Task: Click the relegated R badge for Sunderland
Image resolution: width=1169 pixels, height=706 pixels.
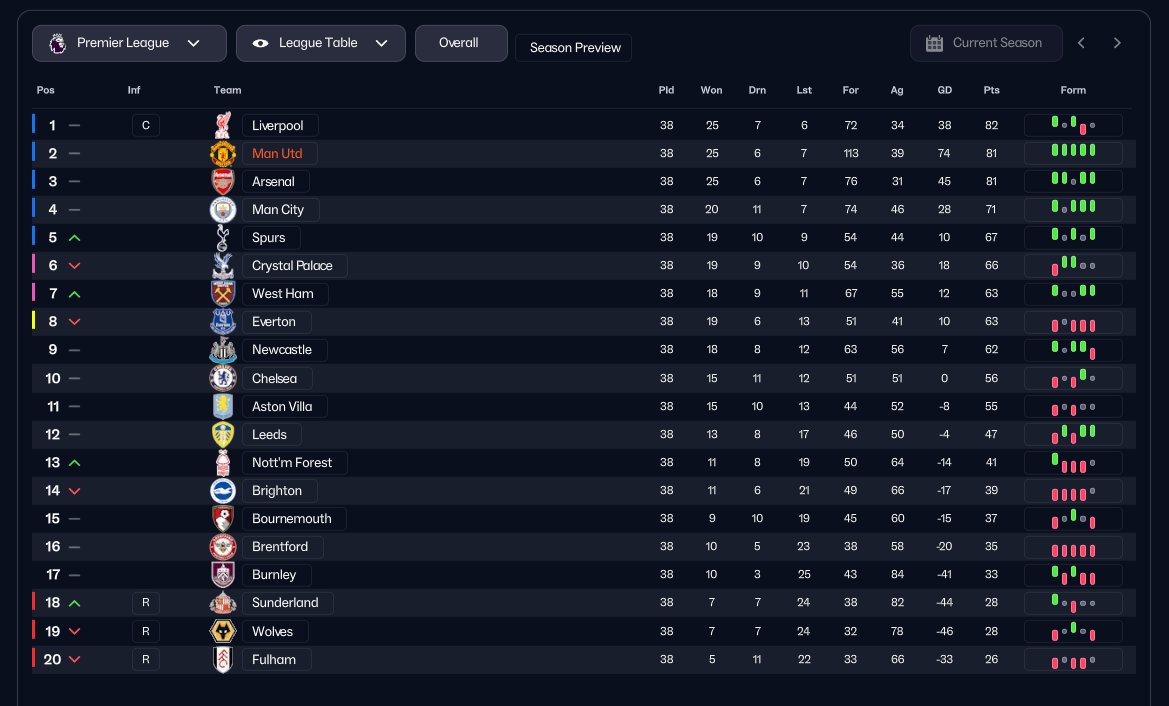Action: (145, 603)
